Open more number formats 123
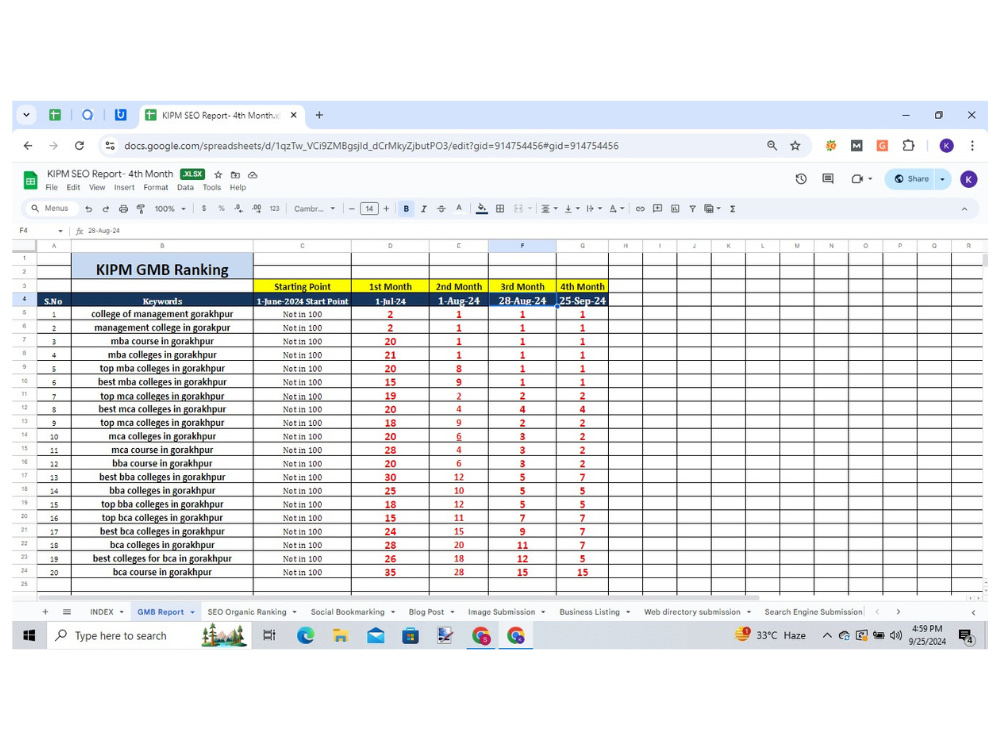Viewport: 1000px width, 750px height. coord(274,209)
